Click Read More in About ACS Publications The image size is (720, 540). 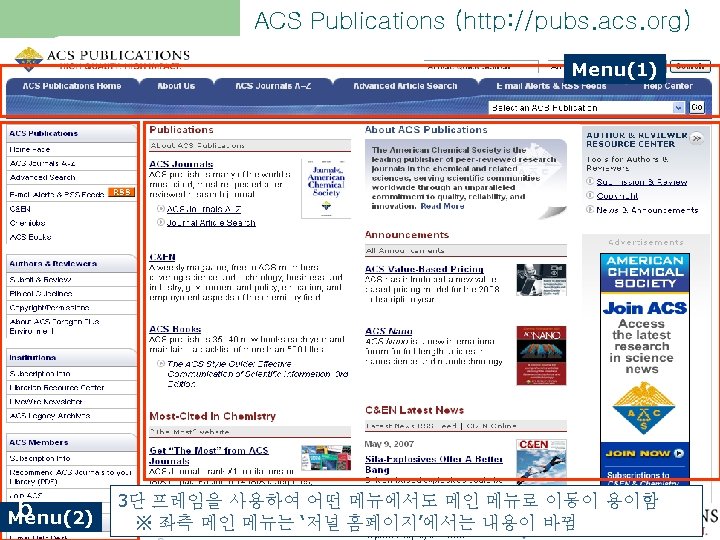pos(442,206)
